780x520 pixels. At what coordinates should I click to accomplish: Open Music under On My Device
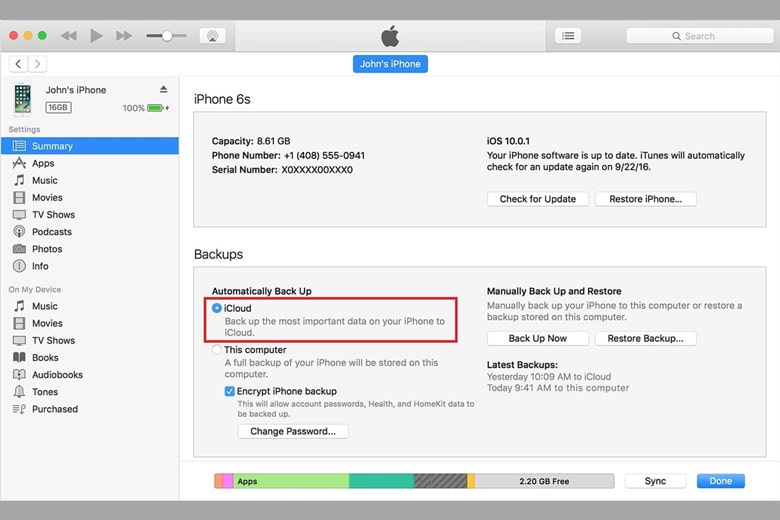pos(90,306)
